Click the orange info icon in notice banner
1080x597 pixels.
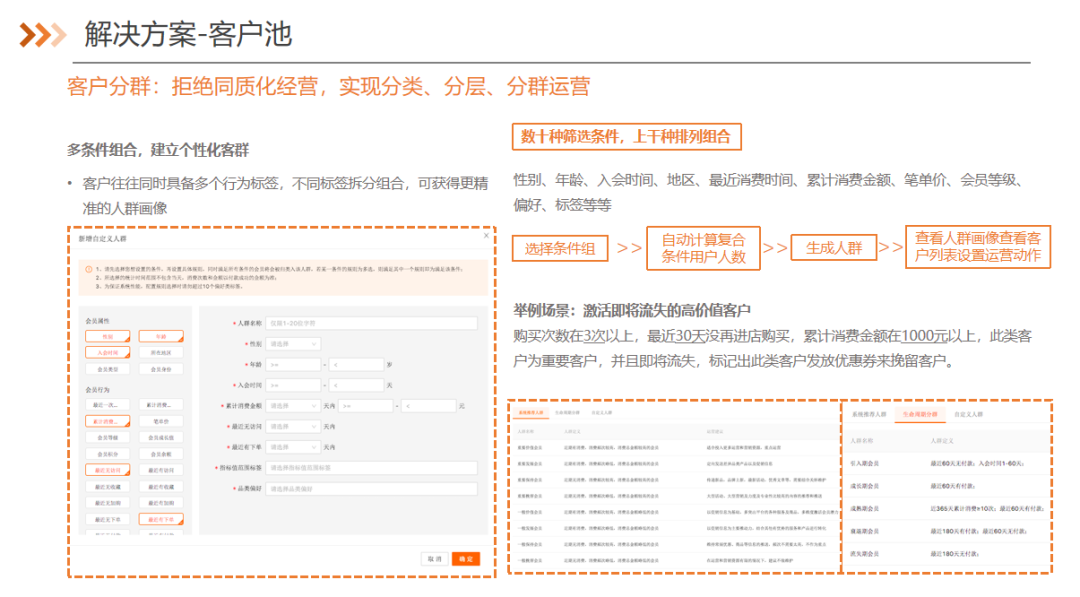[89, 269]
